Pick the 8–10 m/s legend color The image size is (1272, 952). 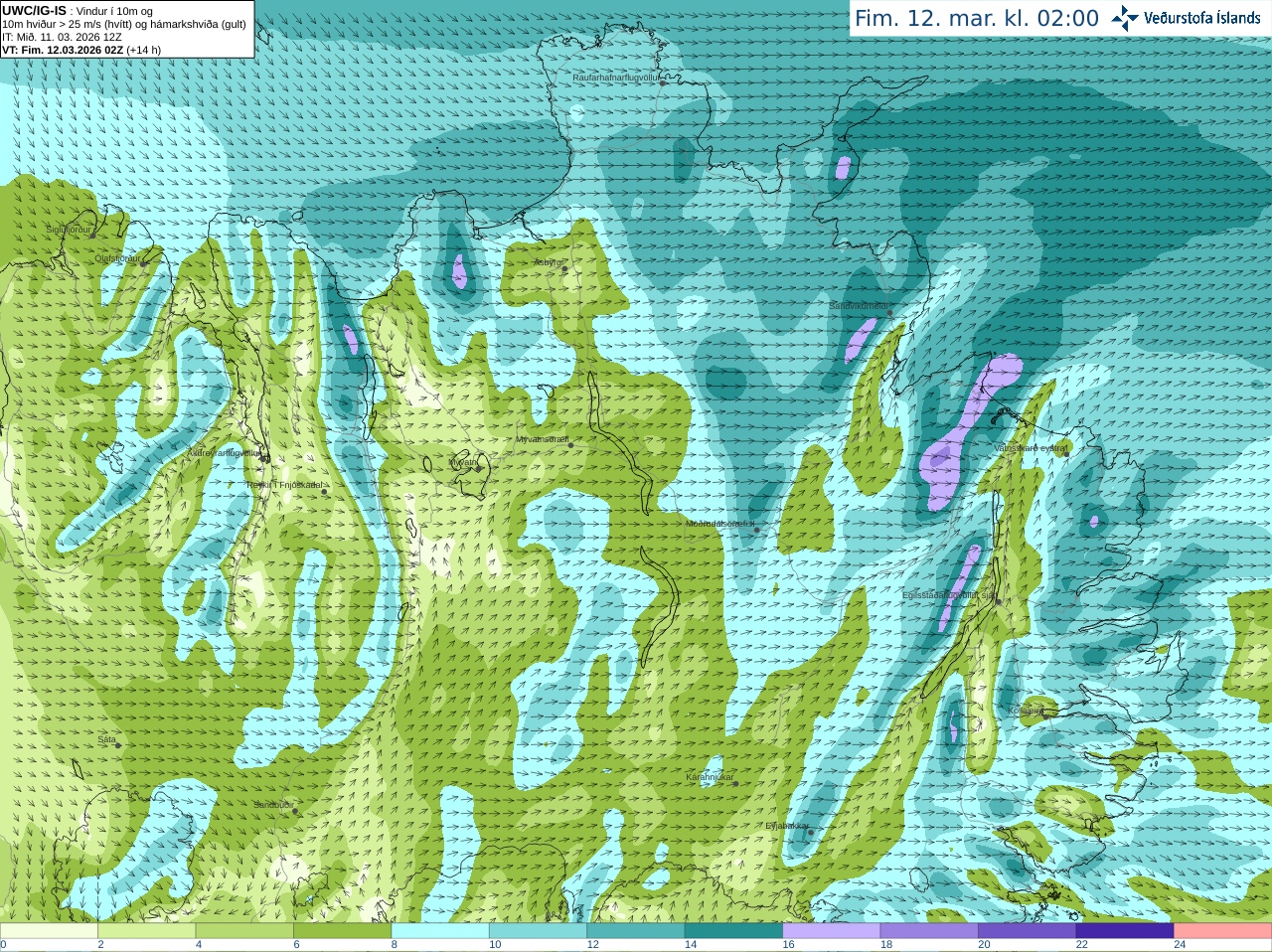[x=440, y=931]
